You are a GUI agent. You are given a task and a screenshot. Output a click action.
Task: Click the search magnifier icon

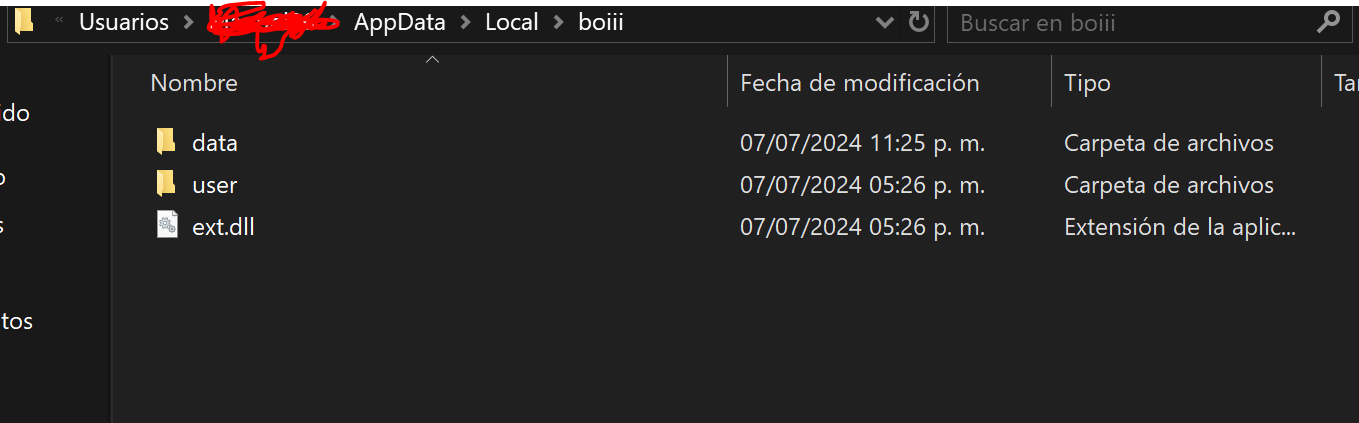tap(1328, 22)
